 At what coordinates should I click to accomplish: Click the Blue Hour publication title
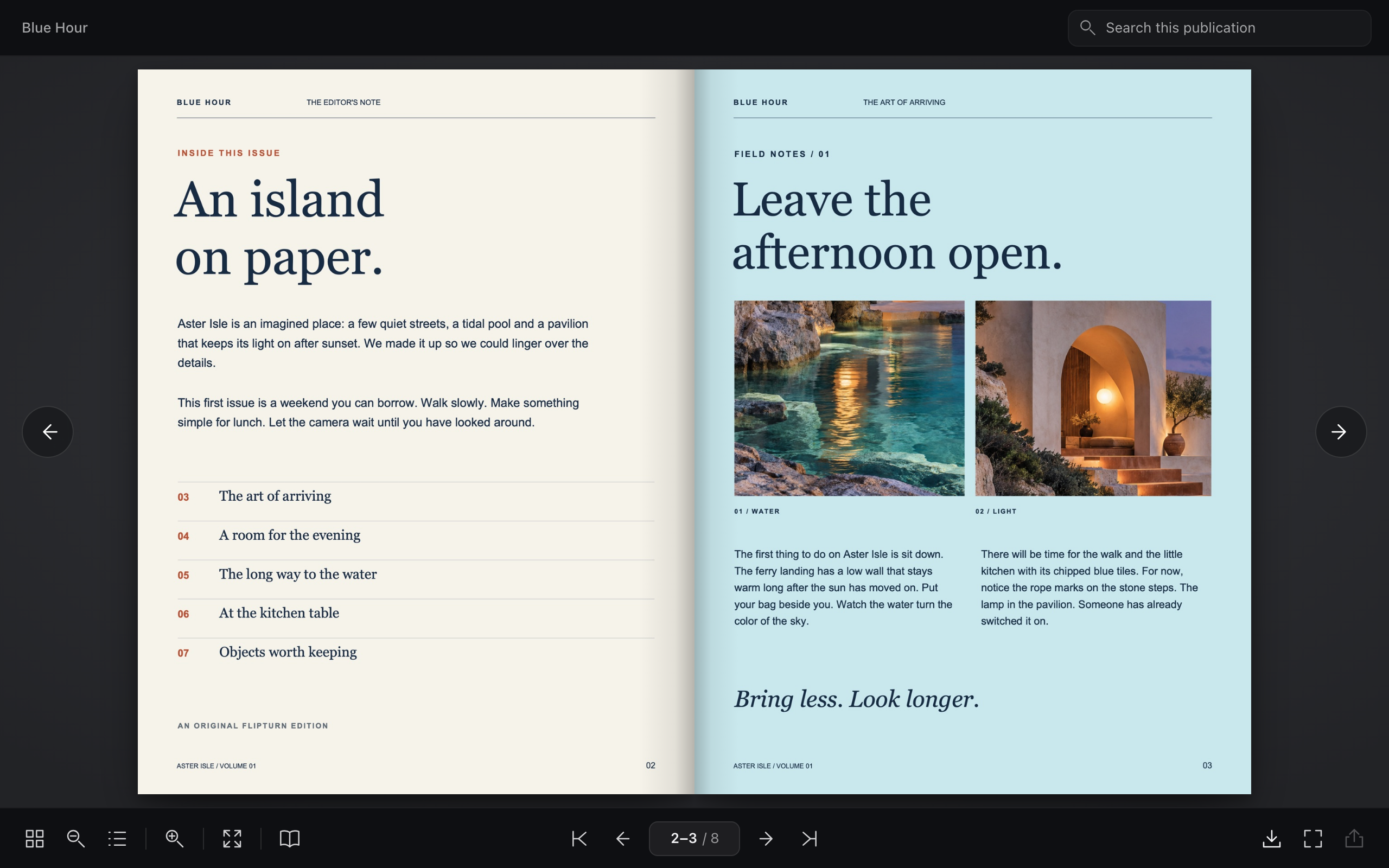click(x=54, y=28)
